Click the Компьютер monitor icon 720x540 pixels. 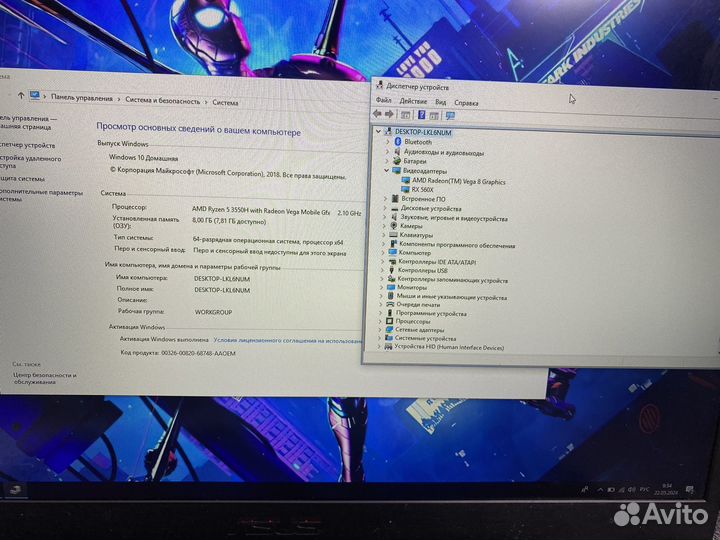click(392, 252)
